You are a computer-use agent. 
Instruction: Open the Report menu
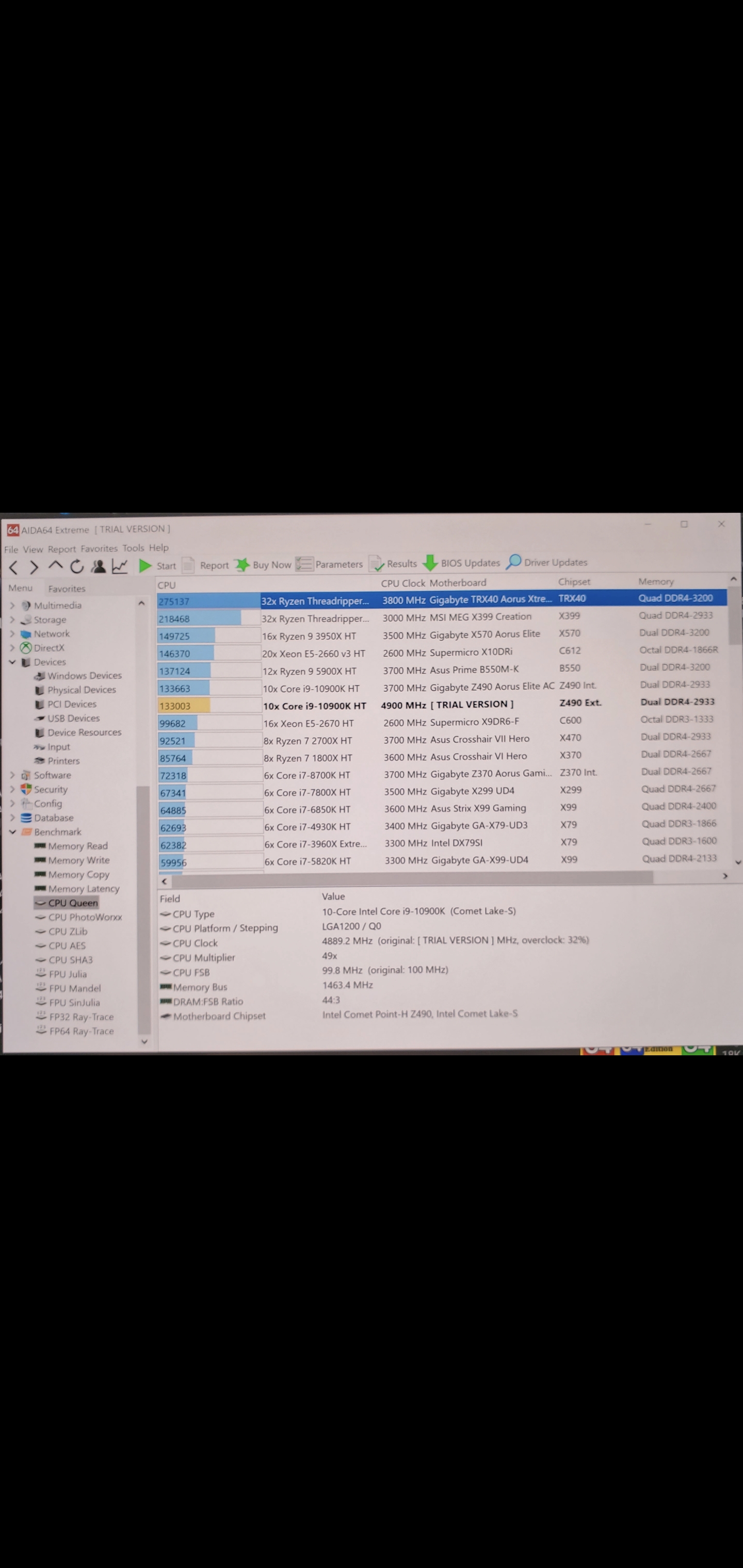(x=62, y=549)
